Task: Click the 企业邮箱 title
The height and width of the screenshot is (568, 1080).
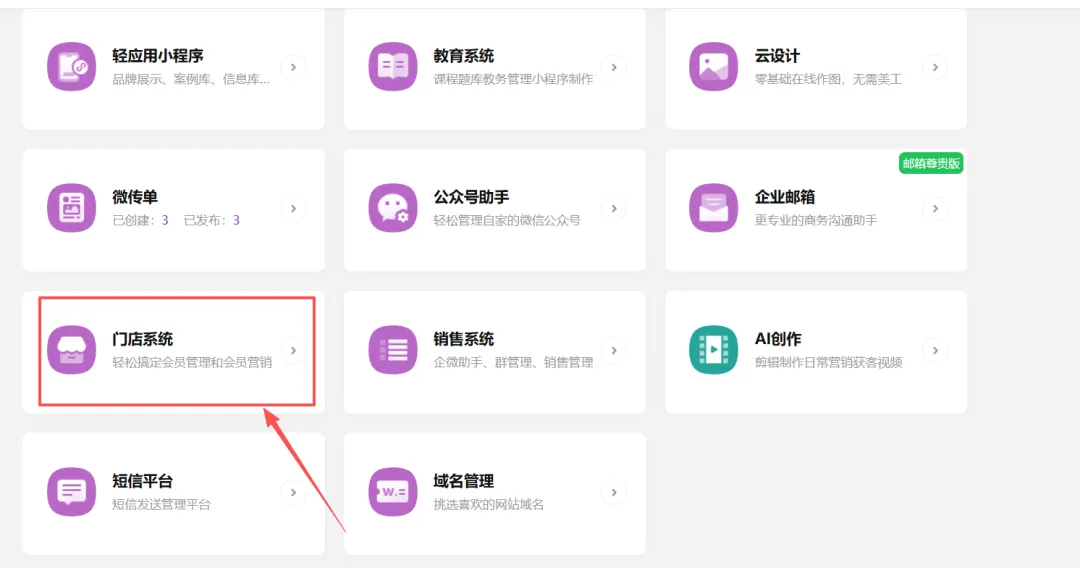Action: click(785, 197)
